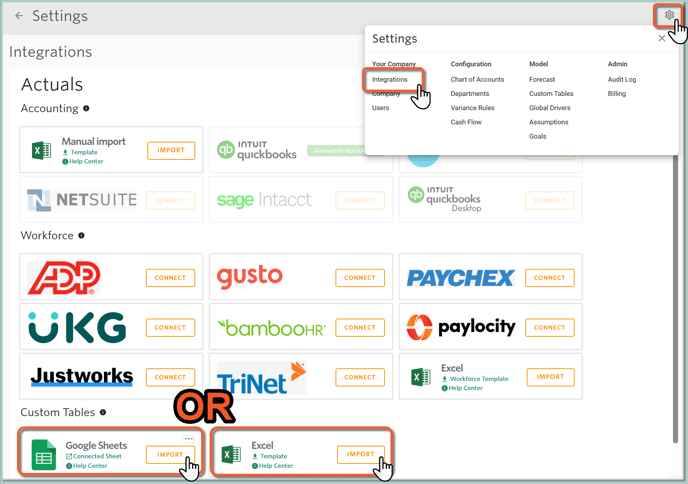Click the Custom Tables Excel icon
The height and width of the screenshot is (484, 688).
tap(231, 455)
